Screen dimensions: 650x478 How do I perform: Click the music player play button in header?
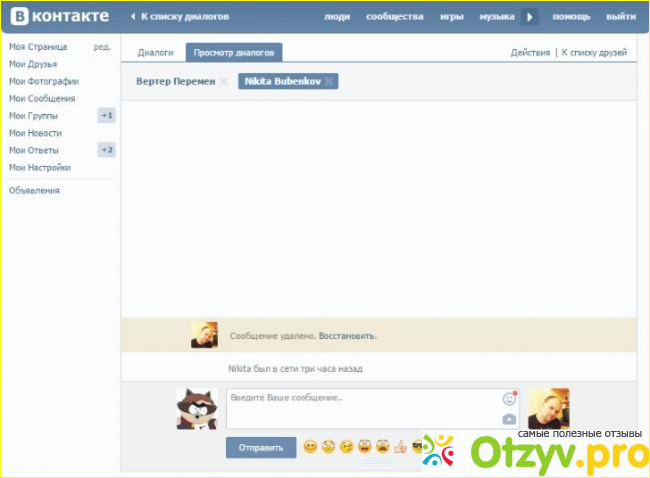coord(530,17)
